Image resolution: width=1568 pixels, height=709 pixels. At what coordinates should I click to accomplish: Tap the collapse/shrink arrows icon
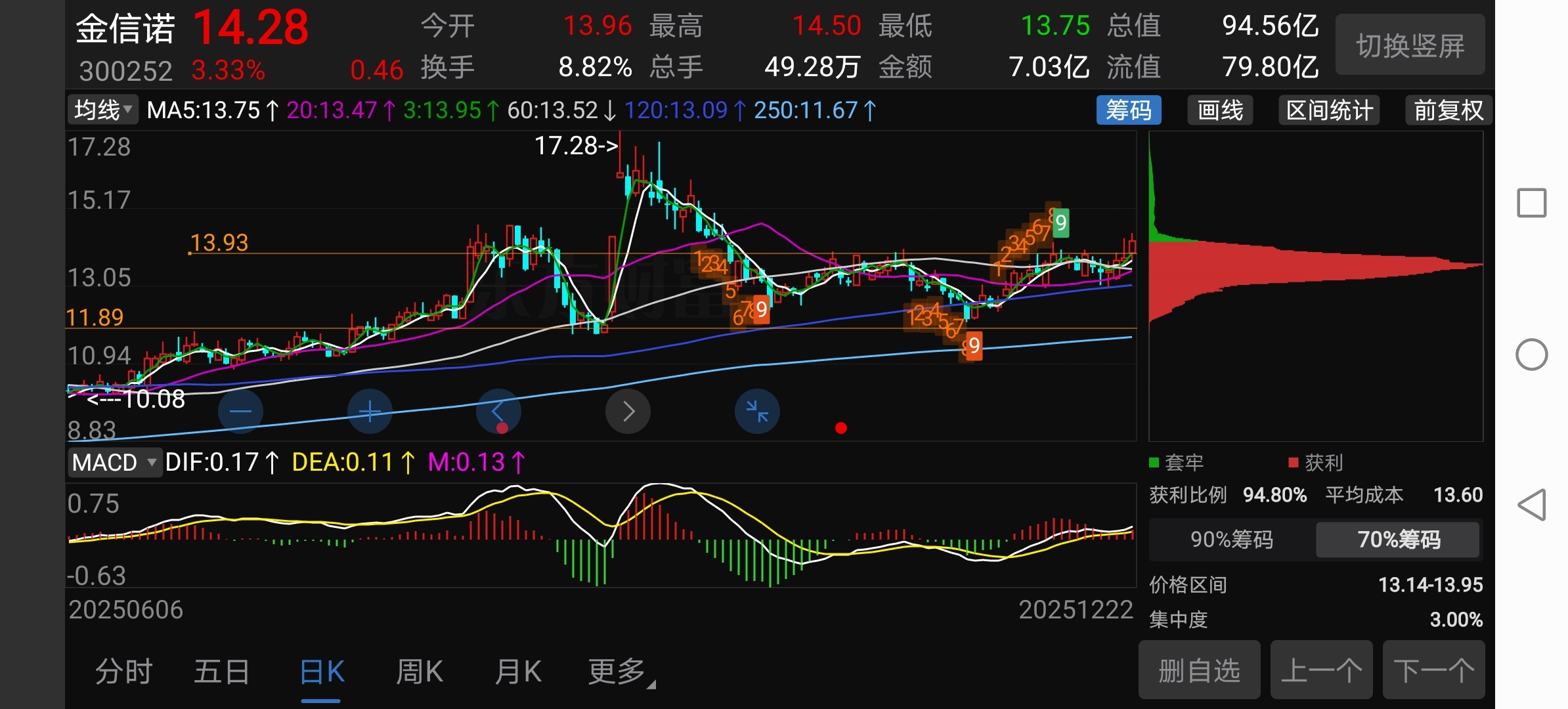coord(757,412)
